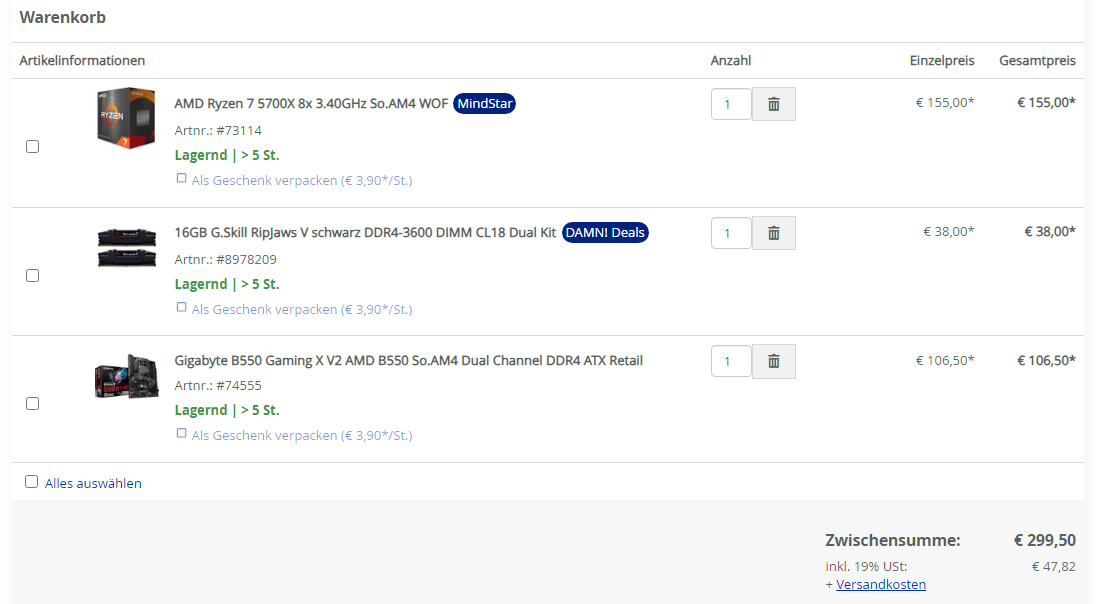The height and width of the screenshot is (604, 1097).
Task: Open the Gigabyte motherboard thumbnail
Action: 127,376
